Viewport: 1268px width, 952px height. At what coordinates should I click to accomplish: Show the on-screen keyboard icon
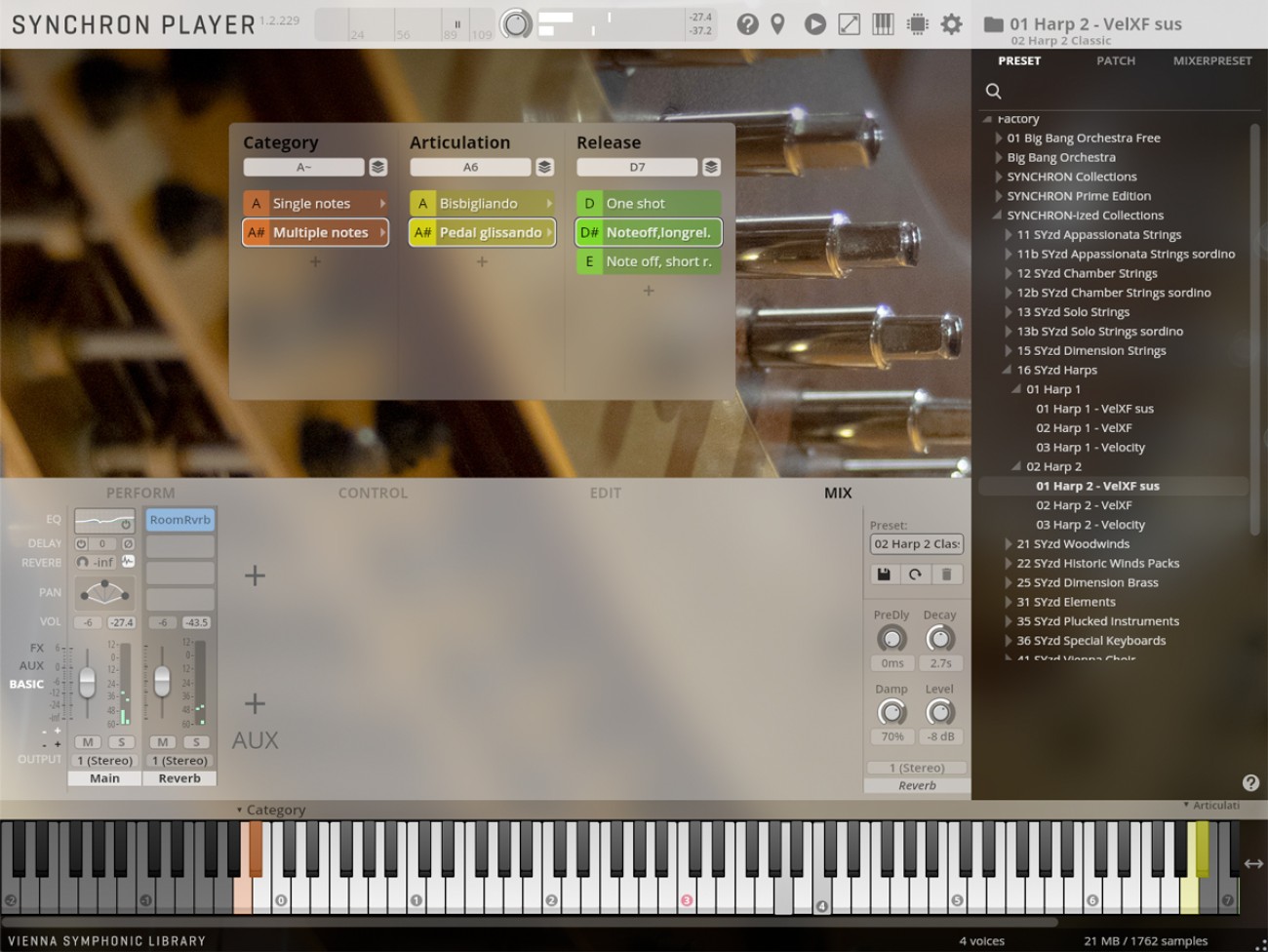[883, 24]
